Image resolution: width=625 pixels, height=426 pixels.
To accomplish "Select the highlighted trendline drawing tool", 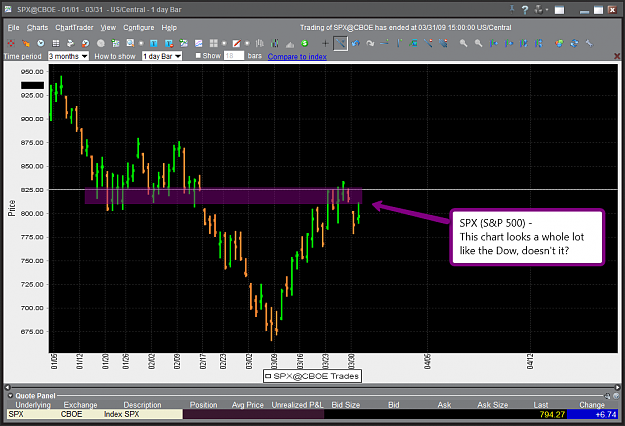I will coord(340,43).
